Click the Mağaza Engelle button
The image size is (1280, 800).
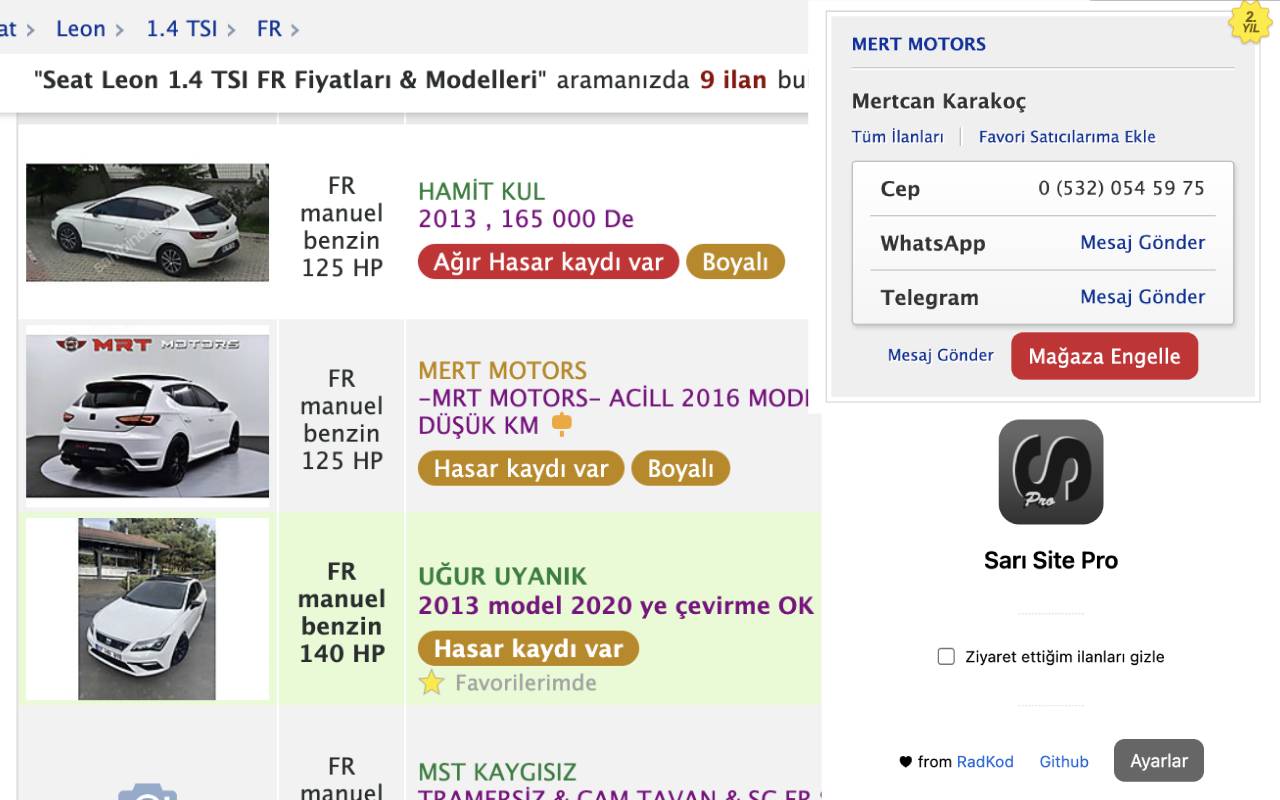click(1104, 356)
